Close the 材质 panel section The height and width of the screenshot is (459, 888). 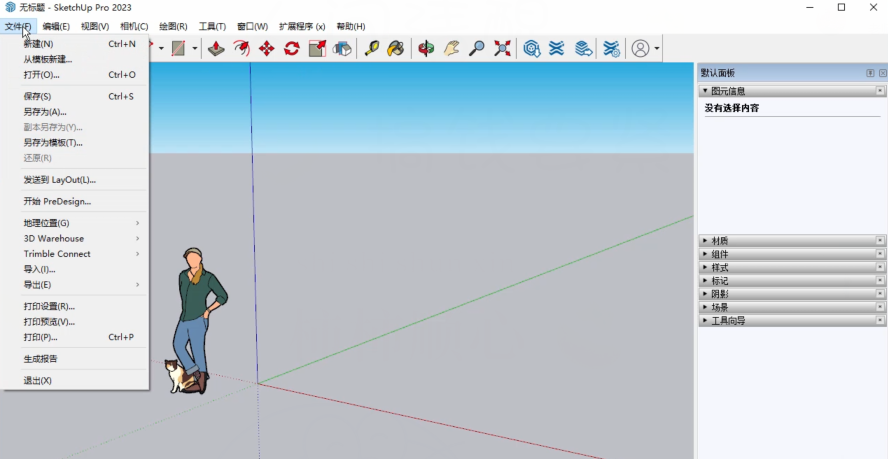point(880,241)
